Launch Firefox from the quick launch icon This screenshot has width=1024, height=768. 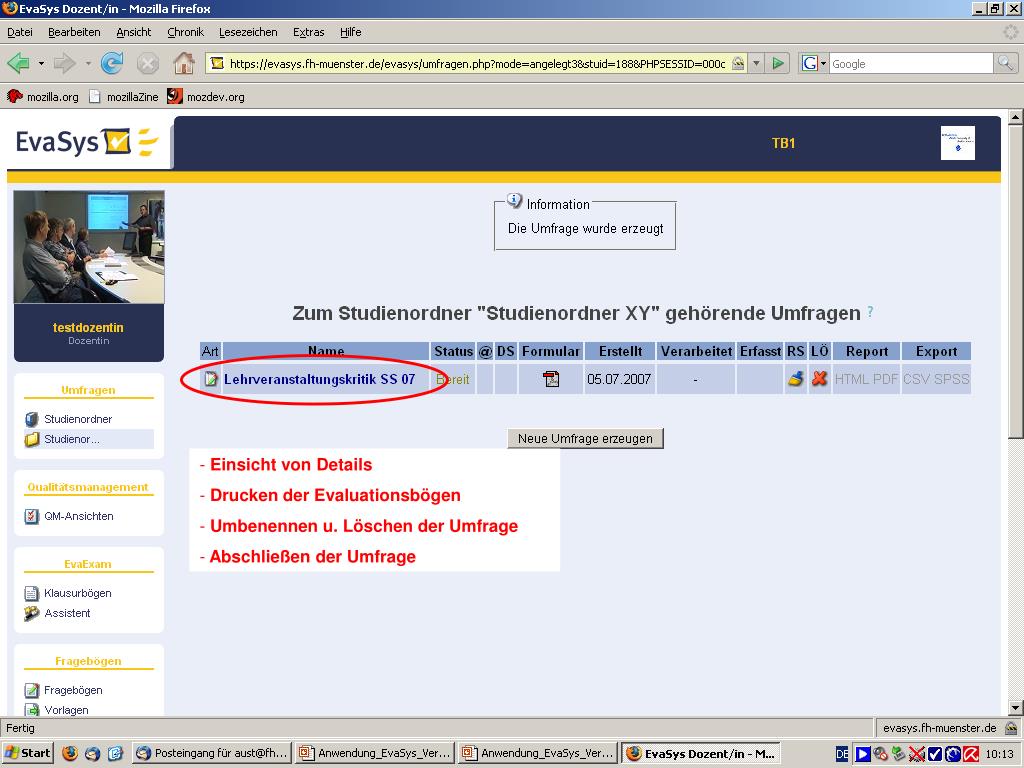point(70,753)
